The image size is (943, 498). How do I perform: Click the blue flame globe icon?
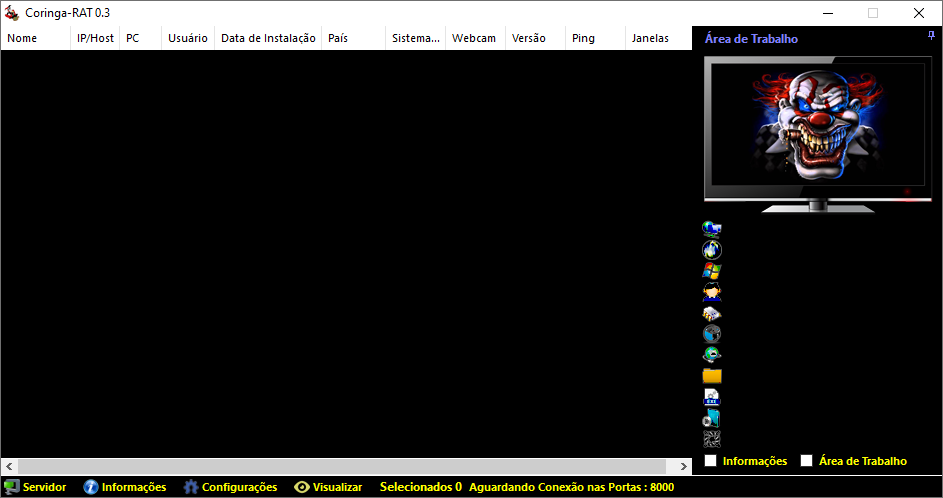point(712,250)
